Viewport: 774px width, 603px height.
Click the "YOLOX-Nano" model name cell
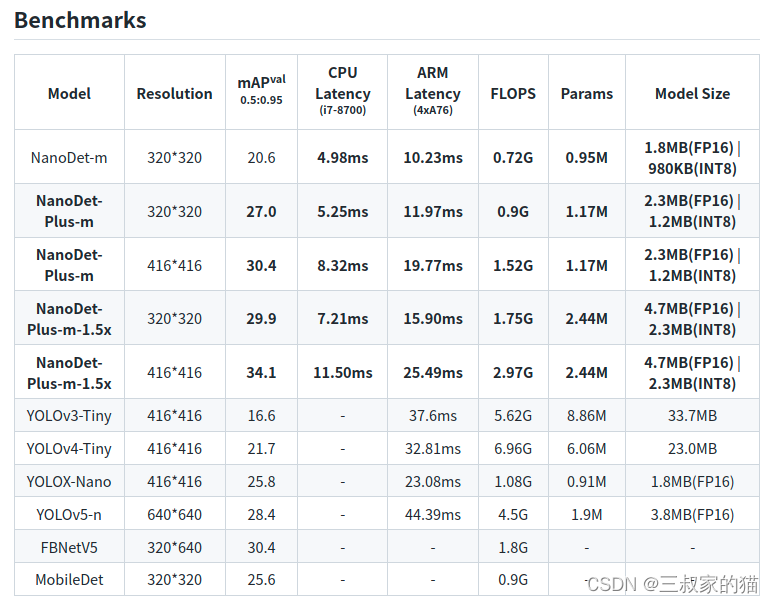click(x=69, y=482)
